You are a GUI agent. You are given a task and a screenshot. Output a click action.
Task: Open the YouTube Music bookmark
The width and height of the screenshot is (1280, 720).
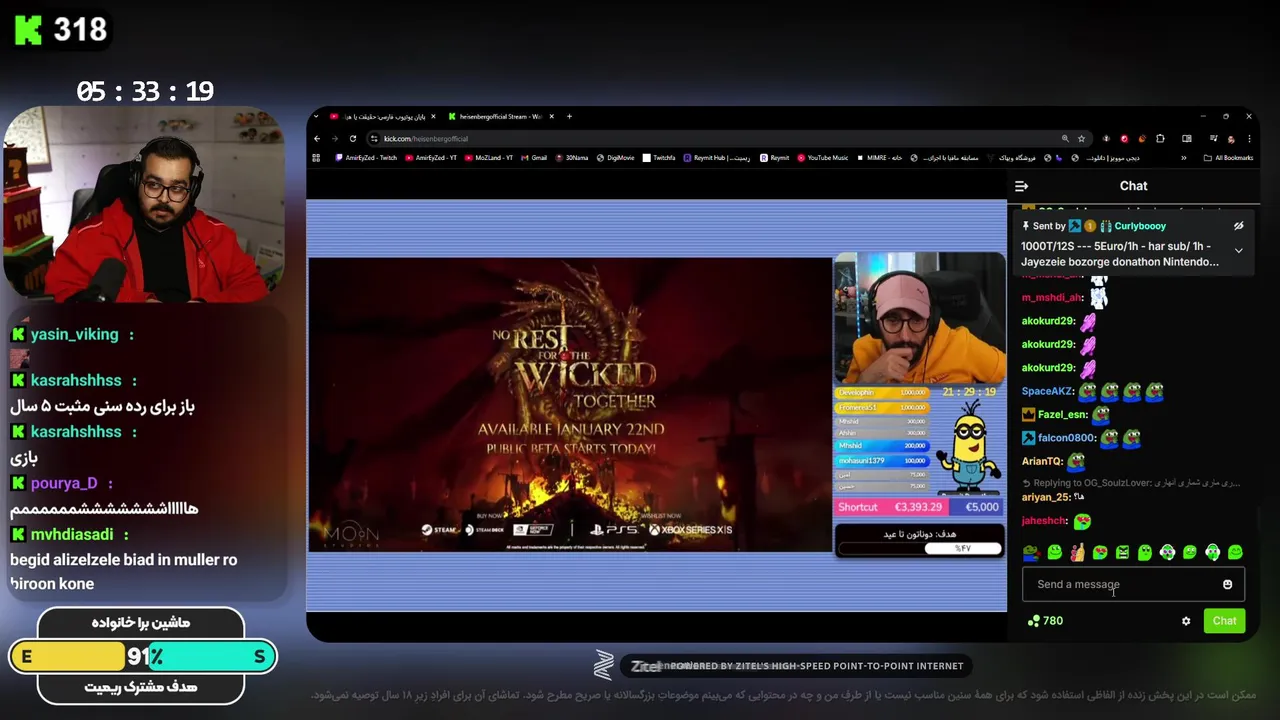click(822, 158)
